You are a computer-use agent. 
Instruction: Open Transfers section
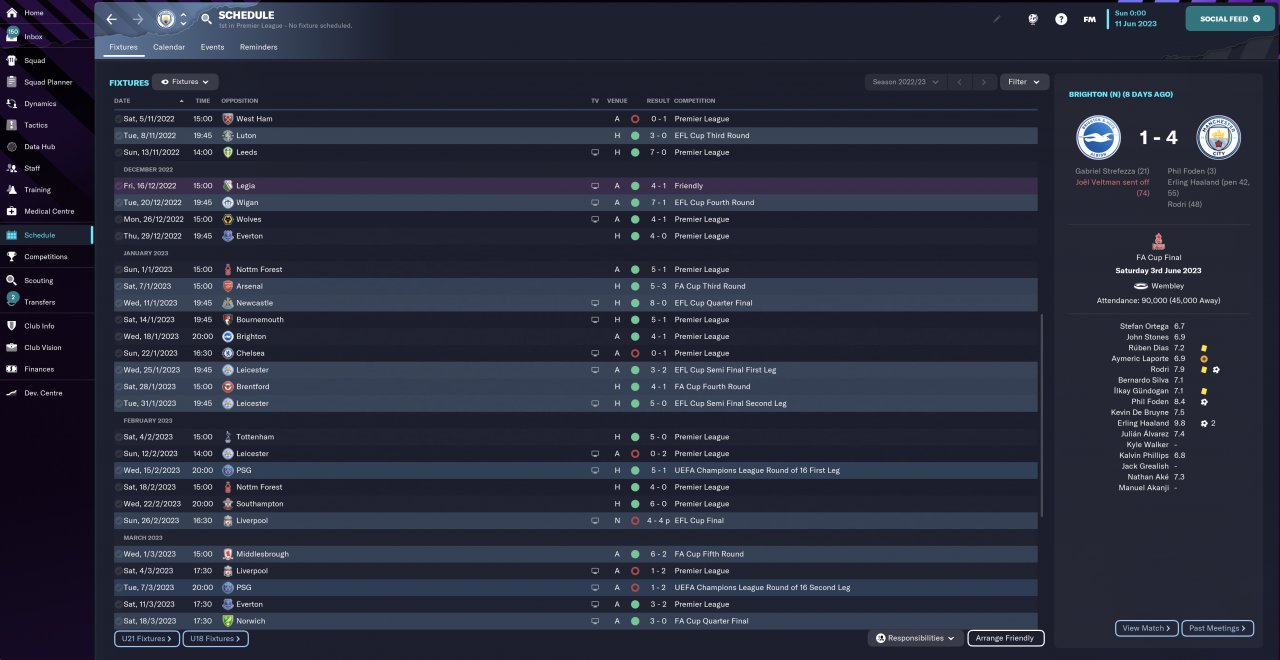[x=40, y=302]
